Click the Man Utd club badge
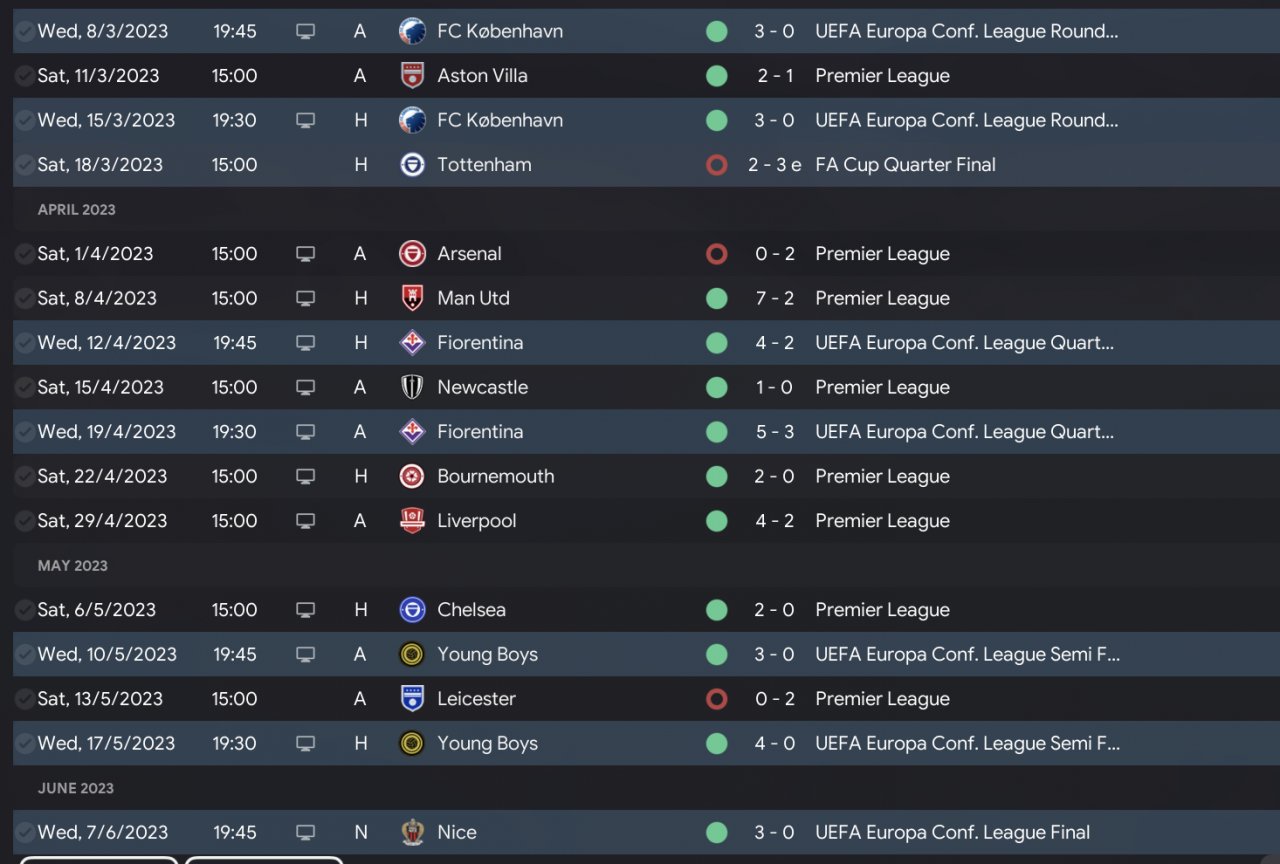1280x864 pixels. click(x=411, y=298)
